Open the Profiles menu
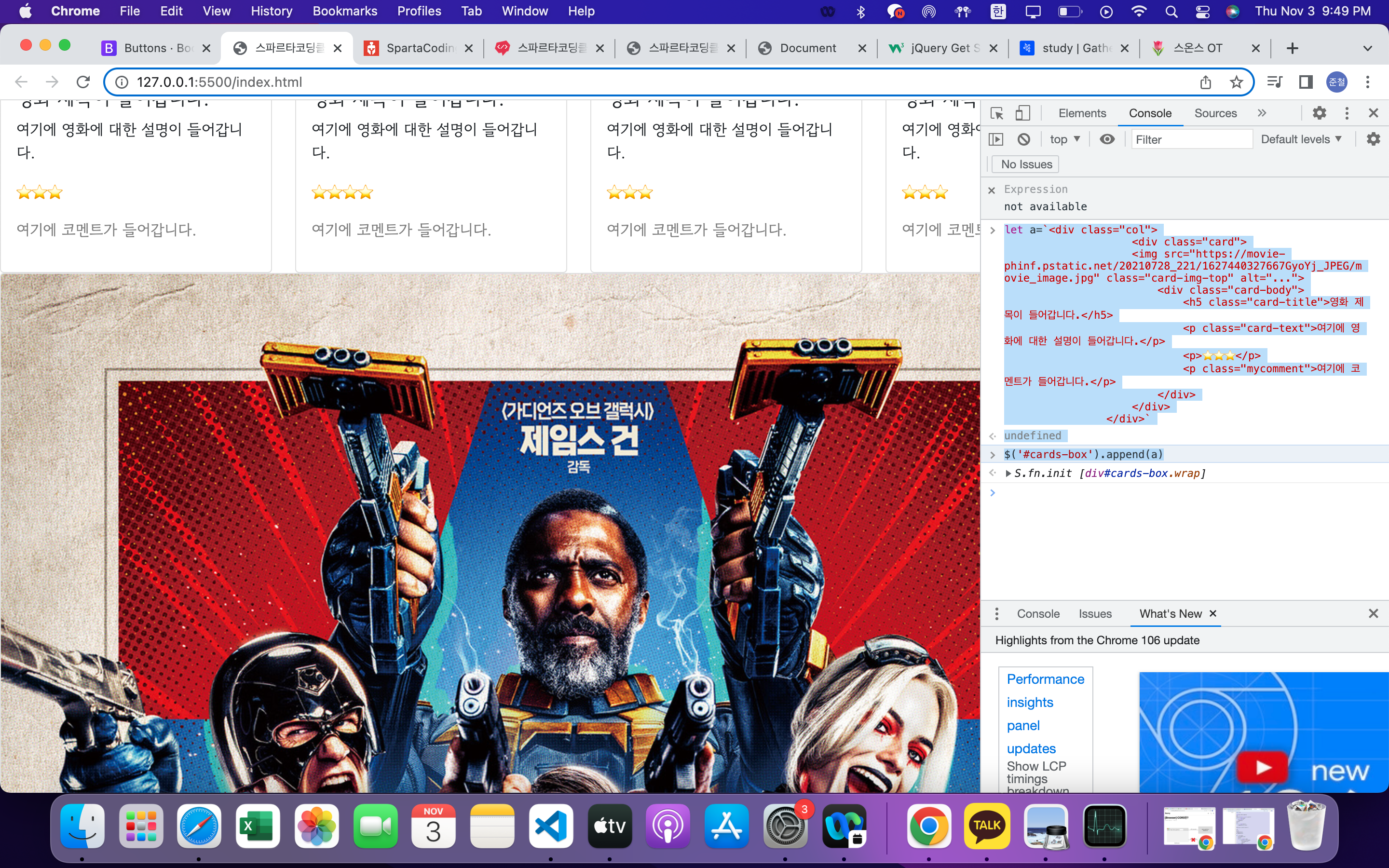 pyautogui.click(x=419, y=11)
